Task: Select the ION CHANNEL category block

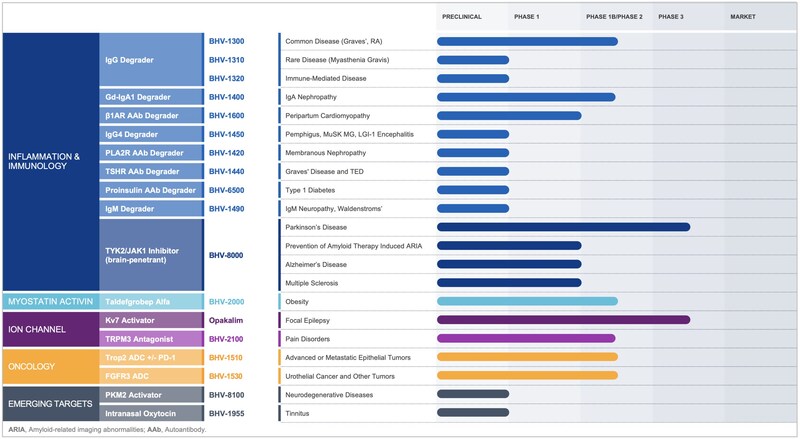Action: click(50, 329)
